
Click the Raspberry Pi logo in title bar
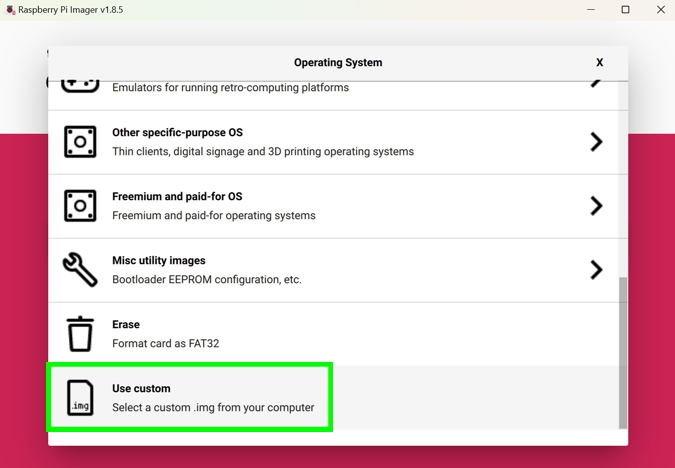(x=10, y=10)
